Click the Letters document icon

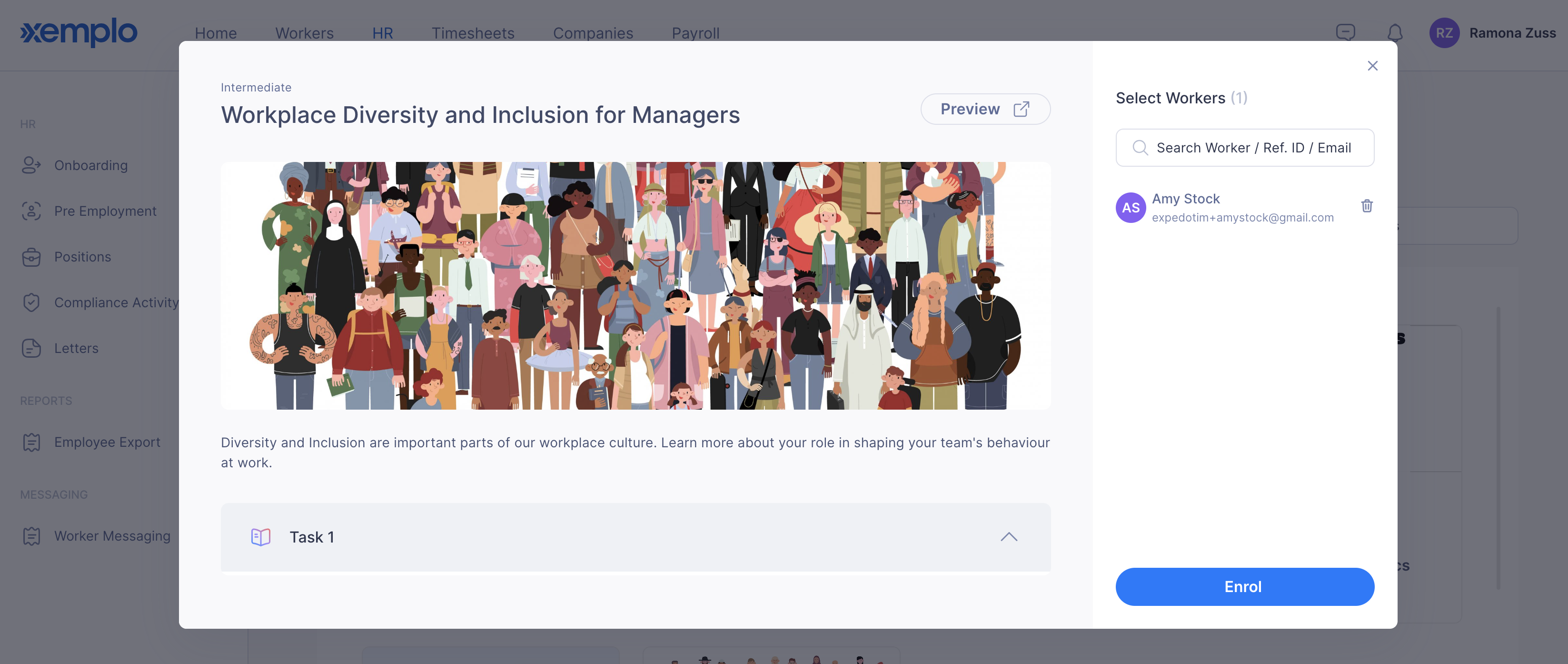31,348
